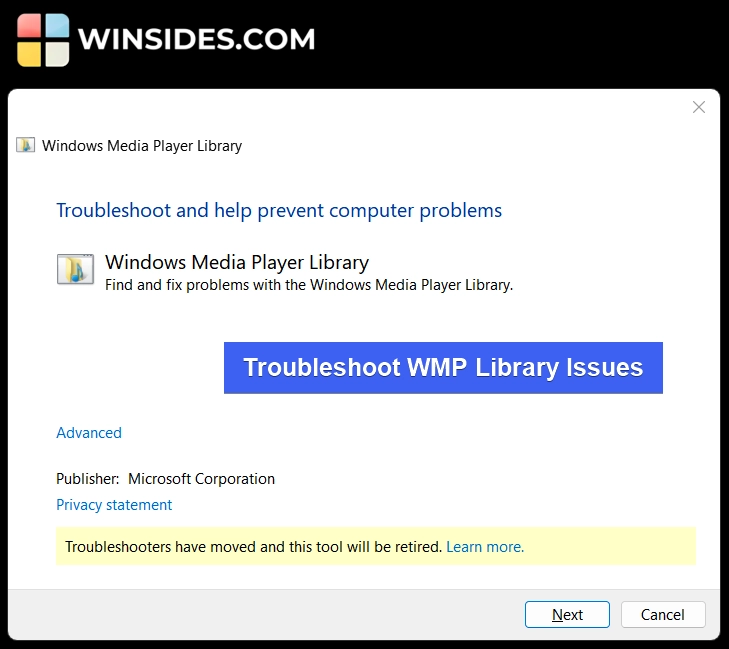Click the yellow troubleshooters retired notice bar
This screenshot has height=649, width=729.
pyautogui.click(x=376, y=546)
